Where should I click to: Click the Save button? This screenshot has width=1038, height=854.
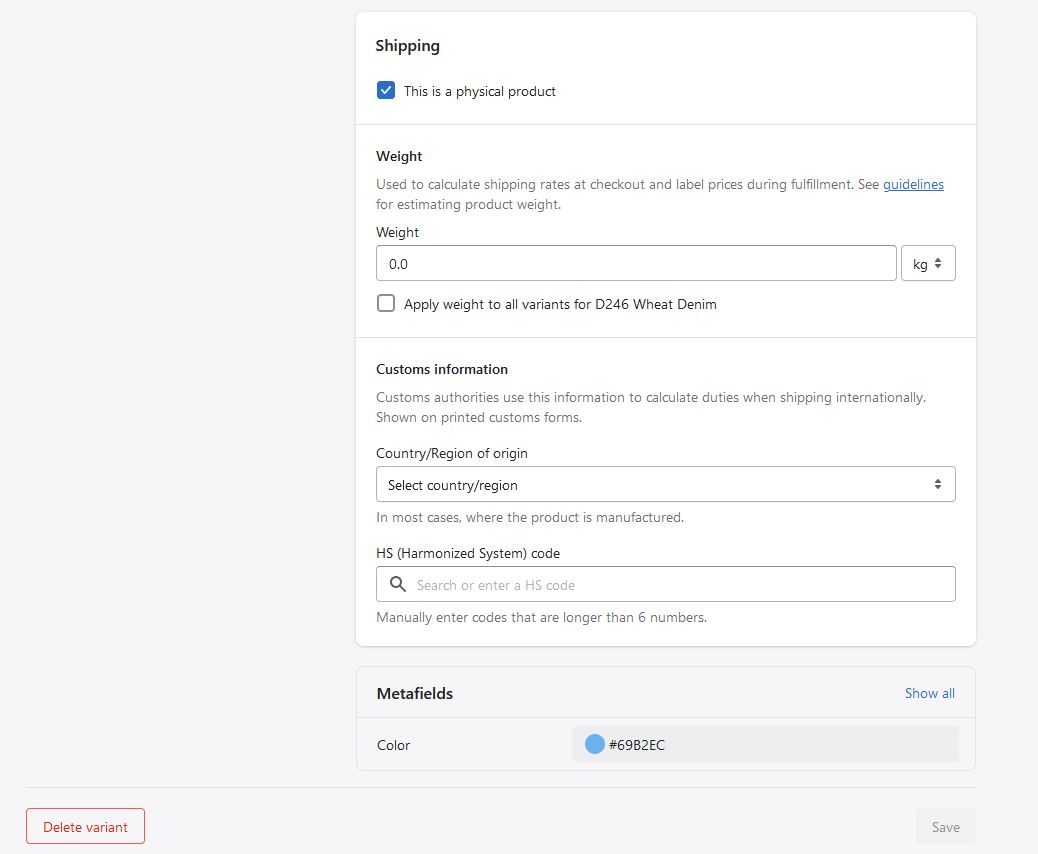(945, 827)
